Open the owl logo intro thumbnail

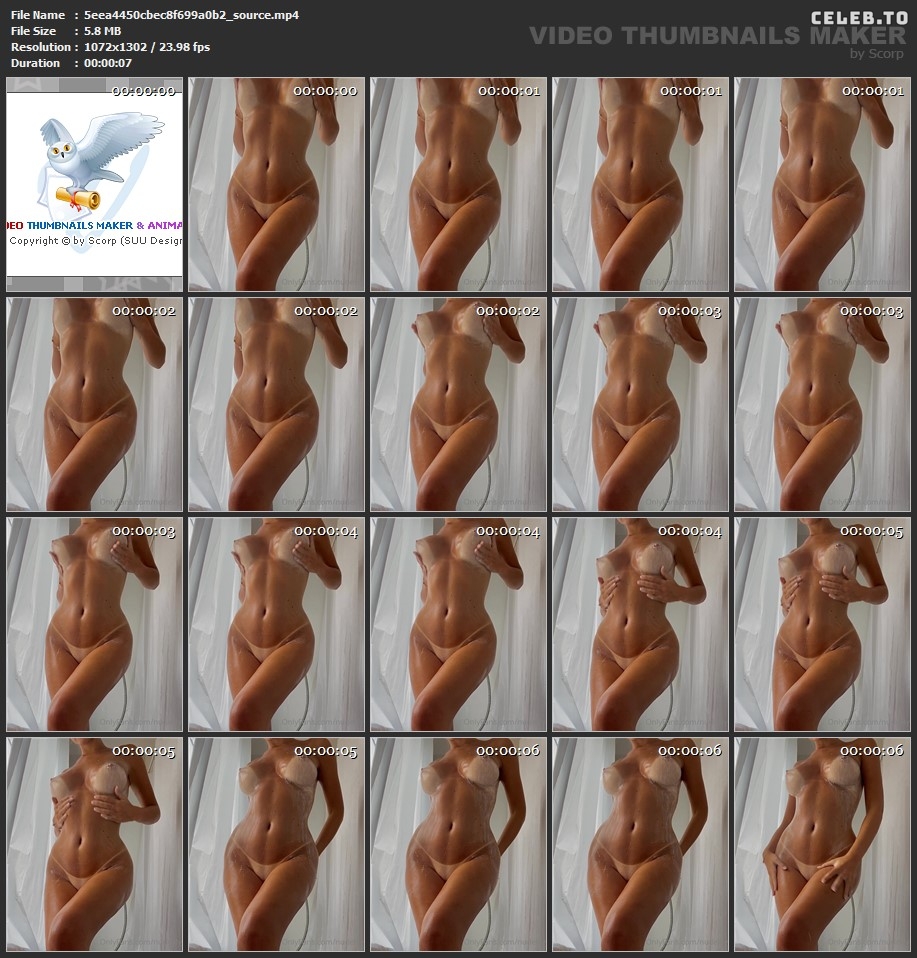(x=94, y=184)
